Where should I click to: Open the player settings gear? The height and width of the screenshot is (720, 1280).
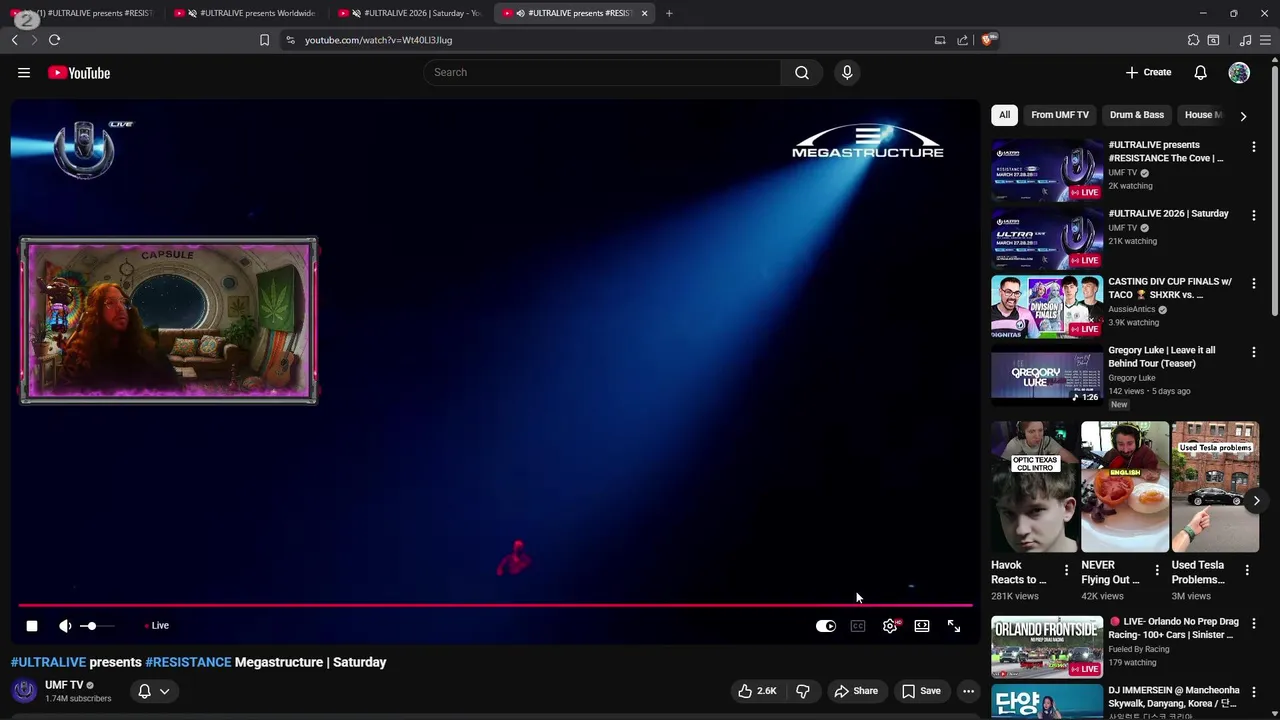(890, 626)
